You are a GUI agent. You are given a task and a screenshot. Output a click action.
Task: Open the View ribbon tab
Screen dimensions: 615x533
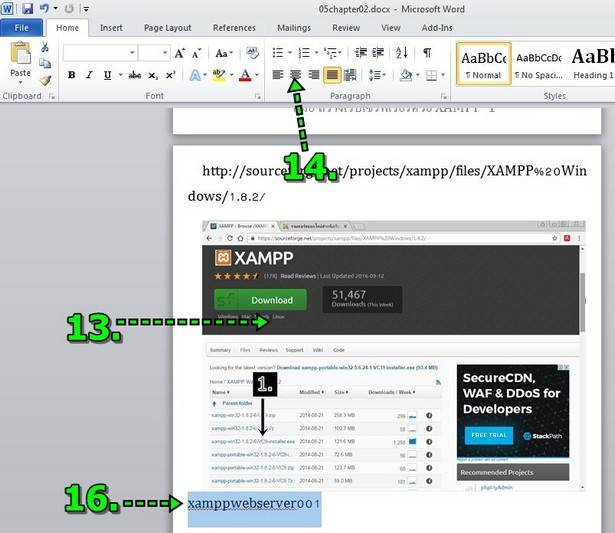click(391, 28)
